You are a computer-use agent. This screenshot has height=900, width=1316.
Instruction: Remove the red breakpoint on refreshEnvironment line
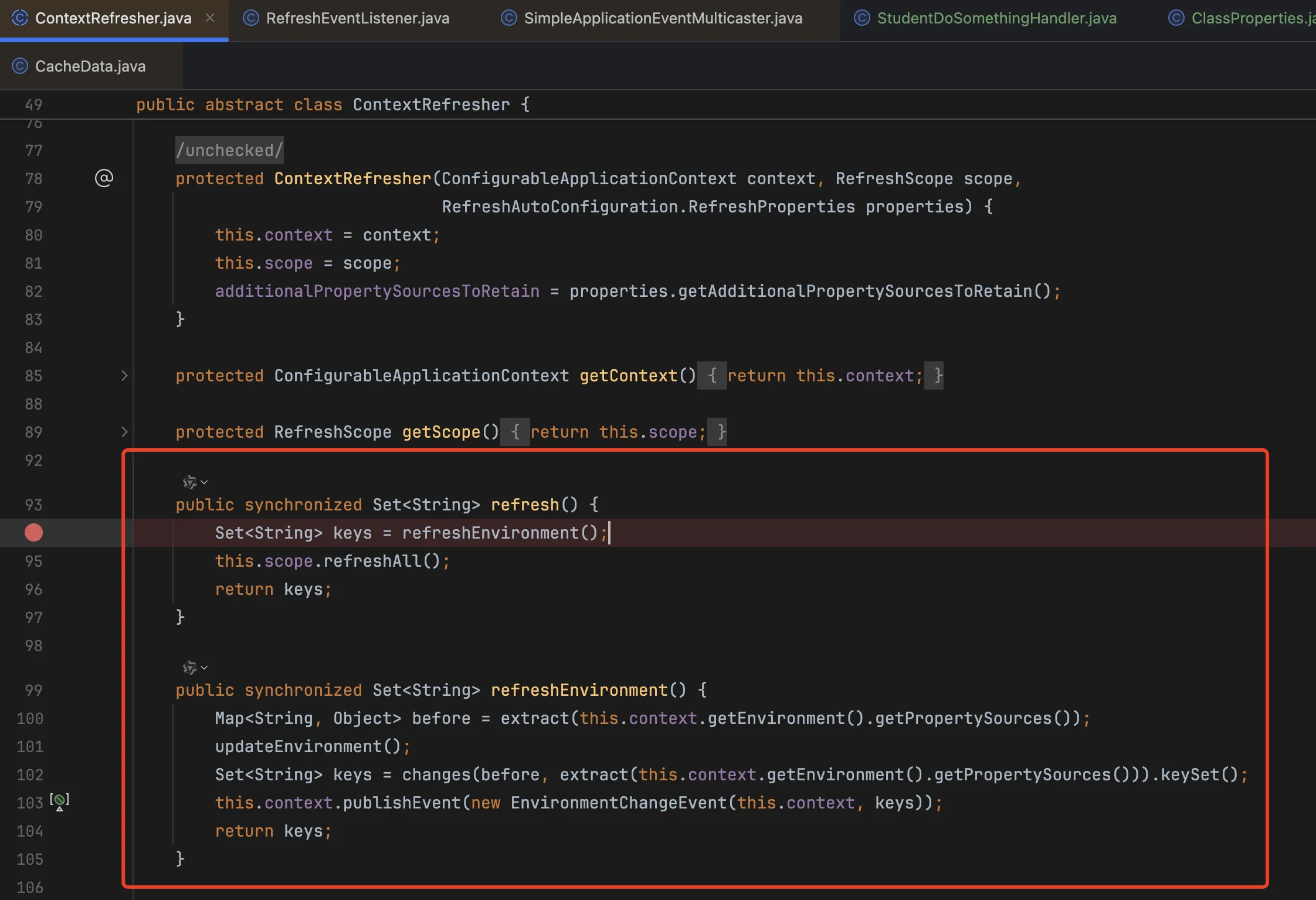click(x=33, y=533)
